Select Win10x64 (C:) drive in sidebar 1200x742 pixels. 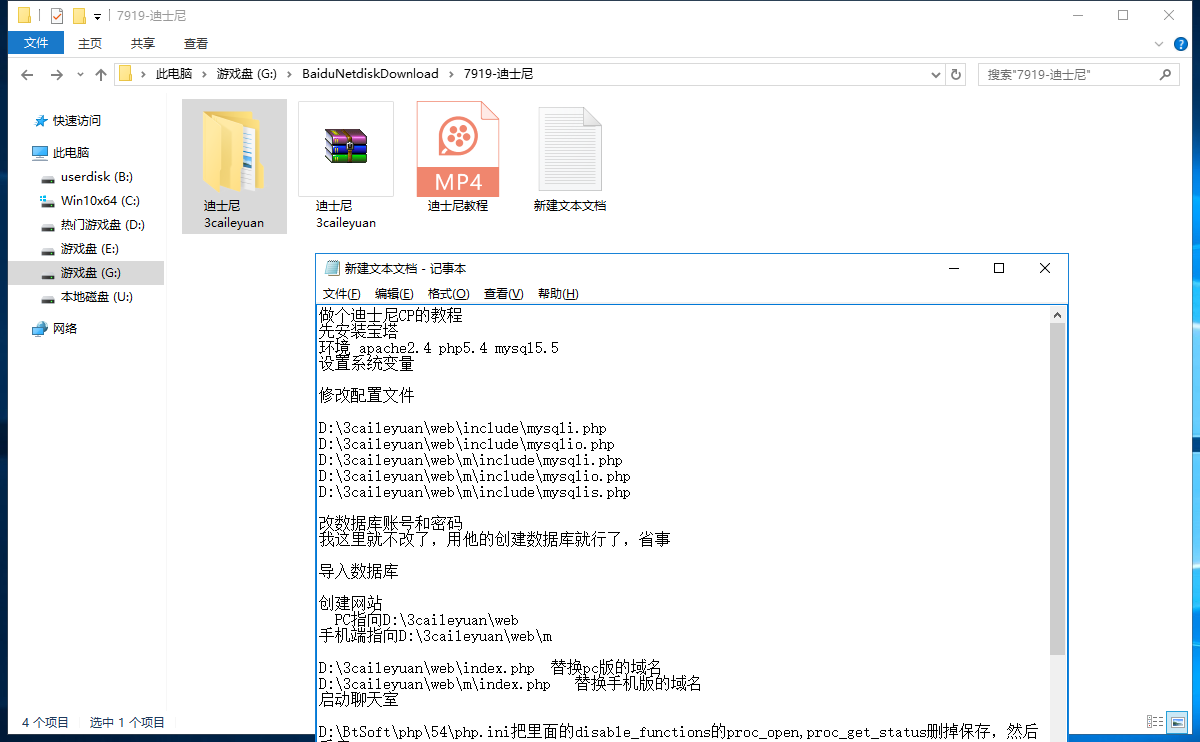click(100, 201)
